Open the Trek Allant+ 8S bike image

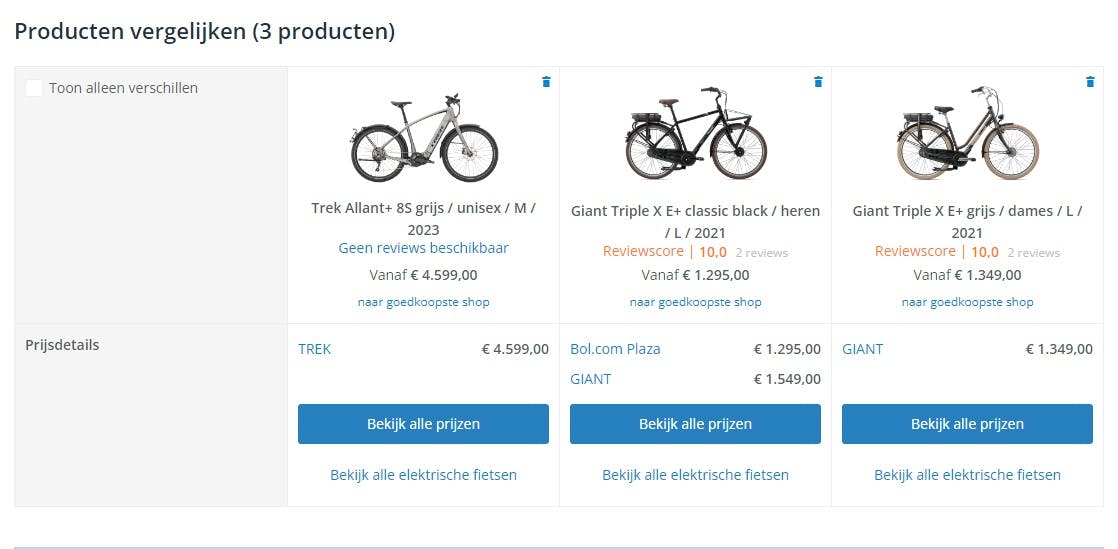[424, 137]
